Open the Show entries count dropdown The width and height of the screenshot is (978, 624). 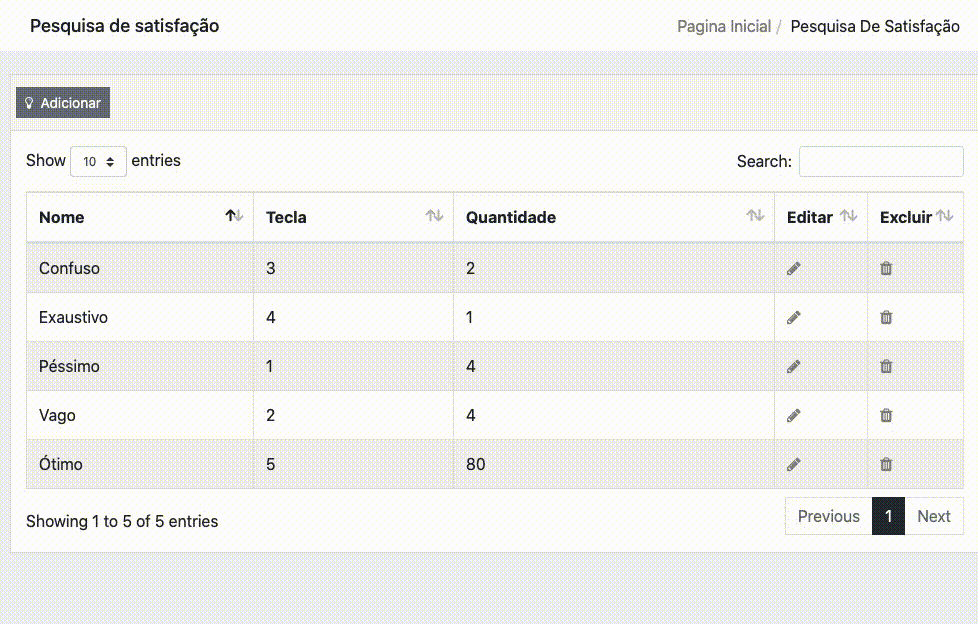pyautogui.click(x=98, y=161)
